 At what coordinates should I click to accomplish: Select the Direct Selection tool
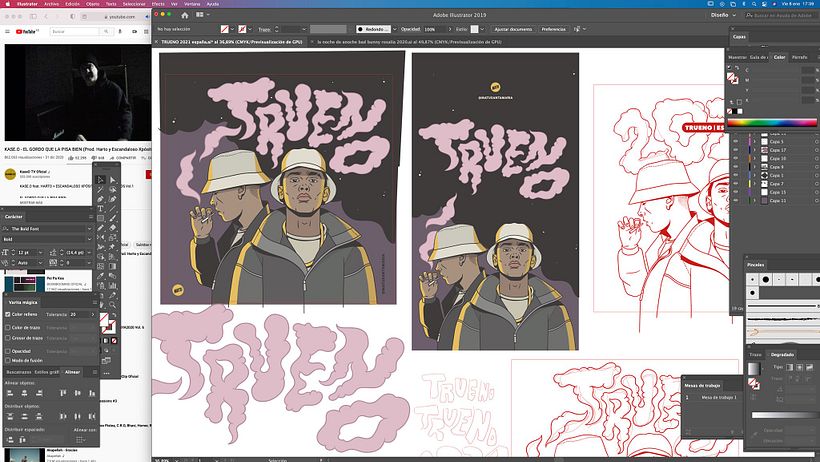(x=112, y=179)
